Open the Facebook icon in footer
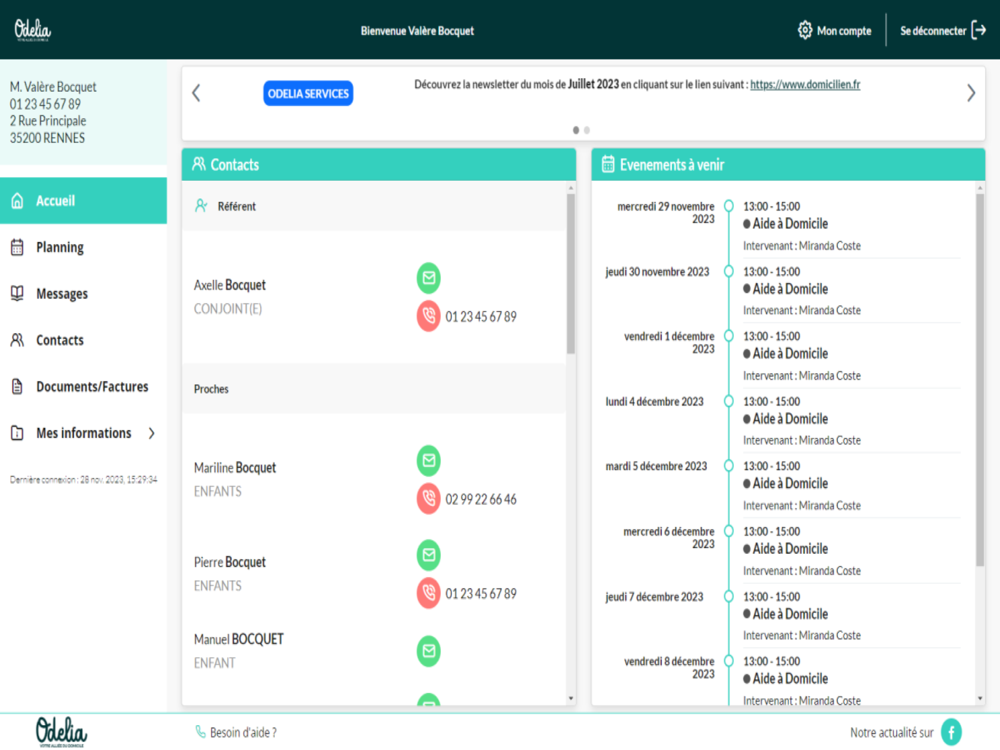 point(951,732)
